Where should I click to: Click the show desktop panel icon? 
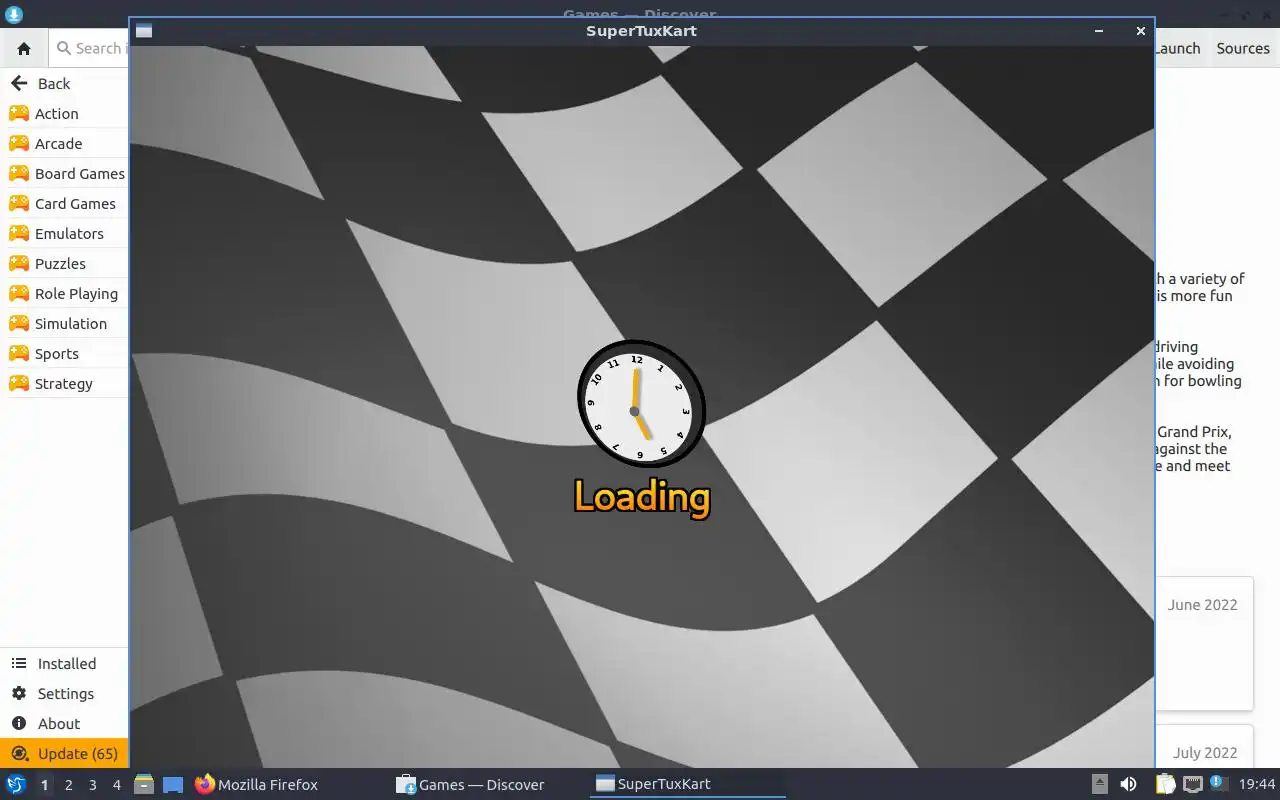click(173, 785)
